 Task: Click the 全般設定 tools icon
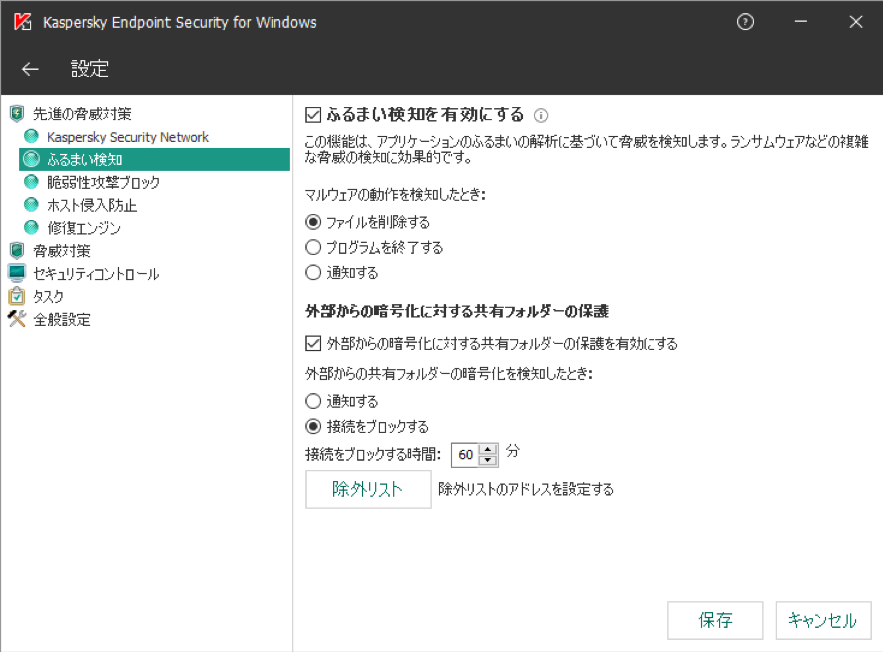tap(17, 319)
